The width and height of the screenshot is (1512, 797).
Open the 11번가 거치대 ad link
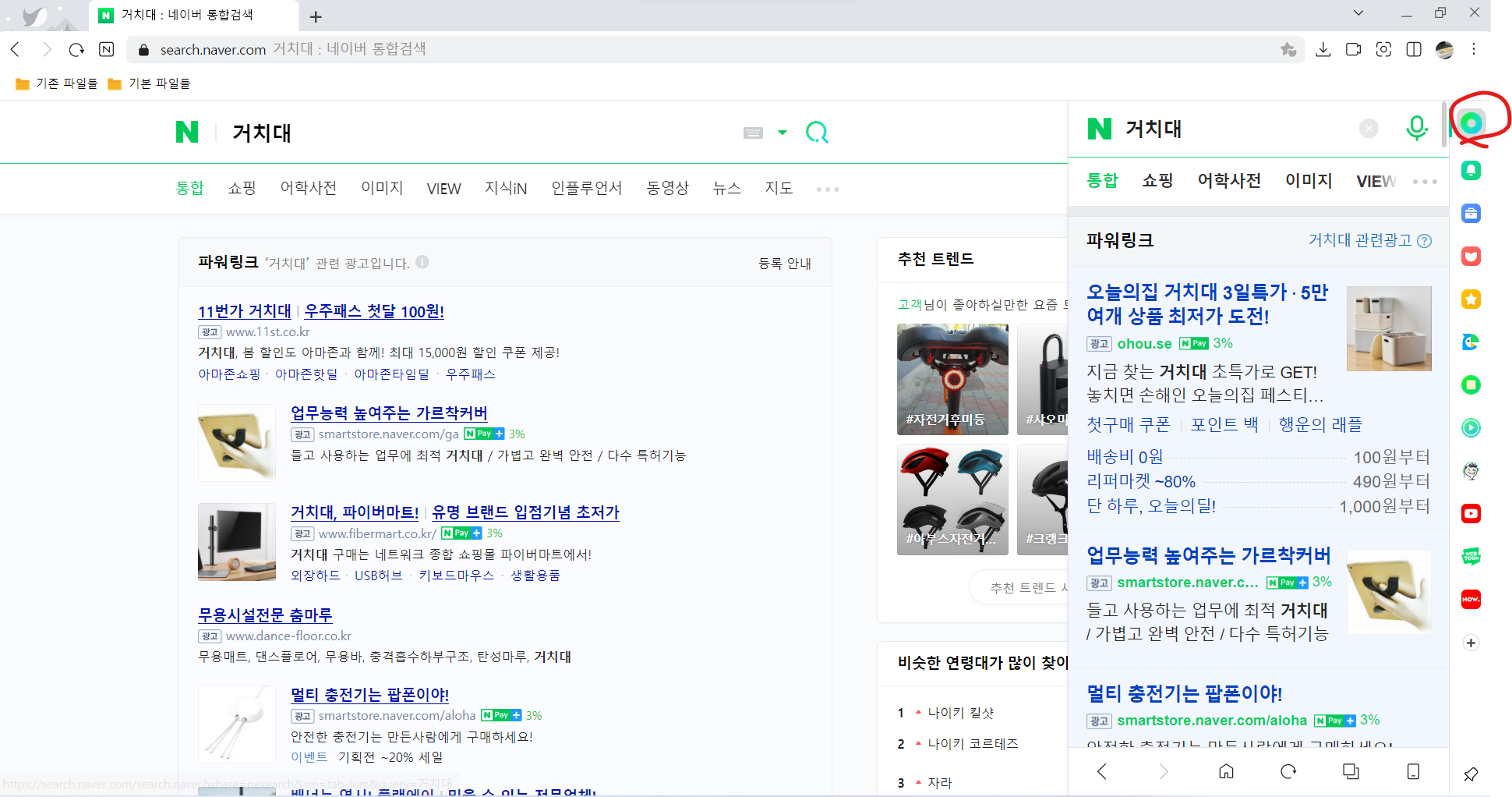coord(245,311)
